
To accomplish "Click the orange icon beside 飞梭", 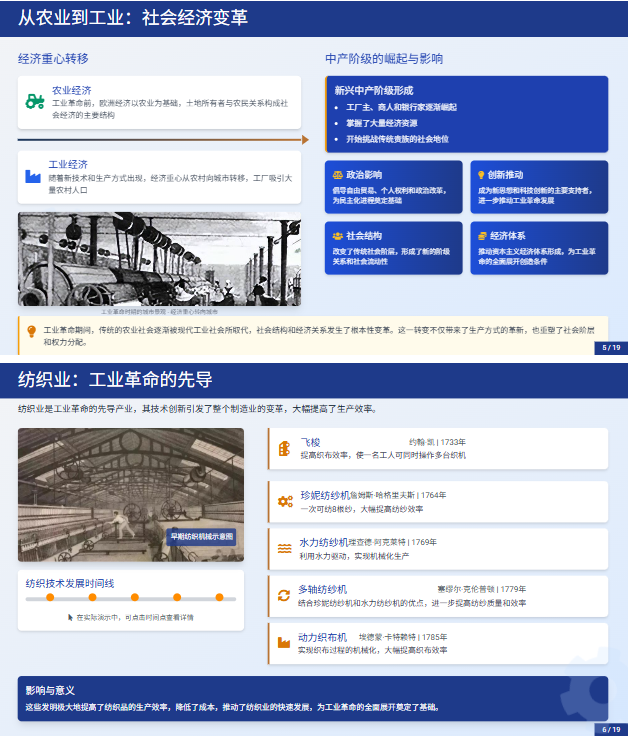I will point(284,449).
